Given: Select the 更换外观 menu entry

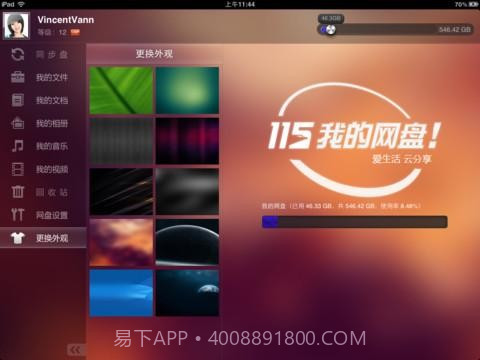Looking at the screenshot, I should tap(43, 238).
